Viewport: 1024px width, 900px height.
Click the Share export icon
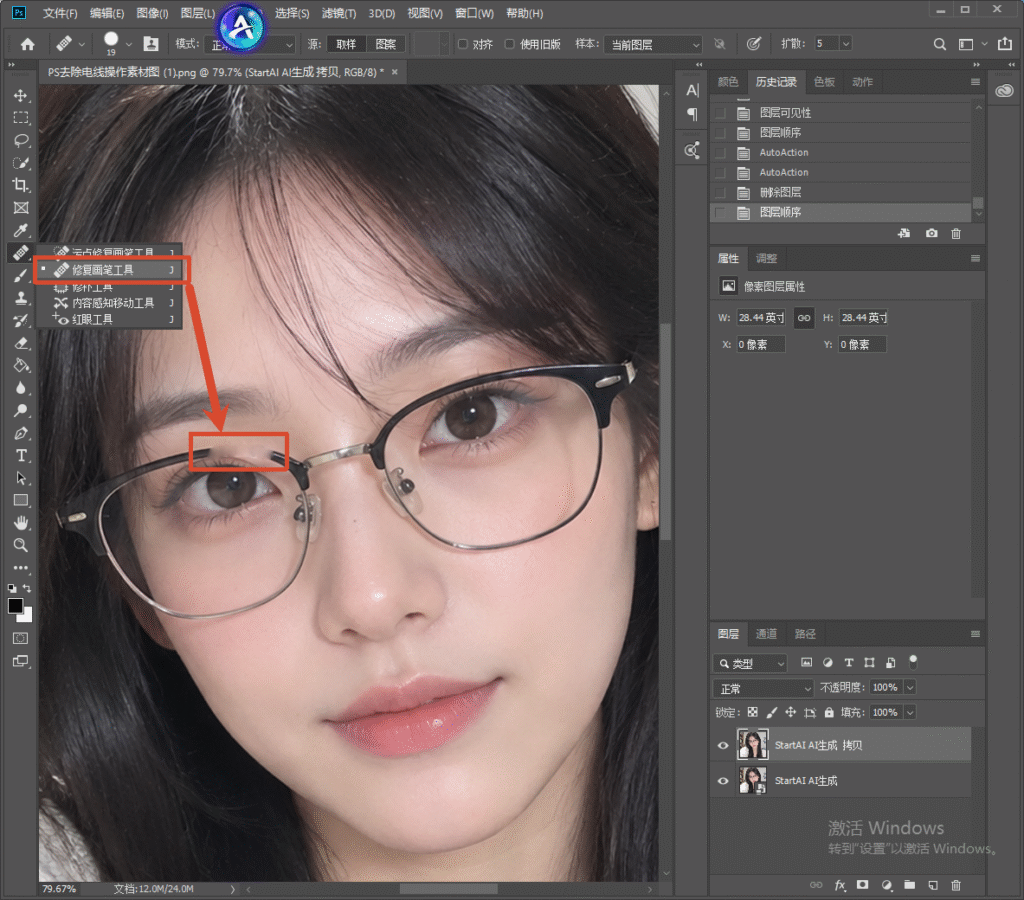[1004, 44]
